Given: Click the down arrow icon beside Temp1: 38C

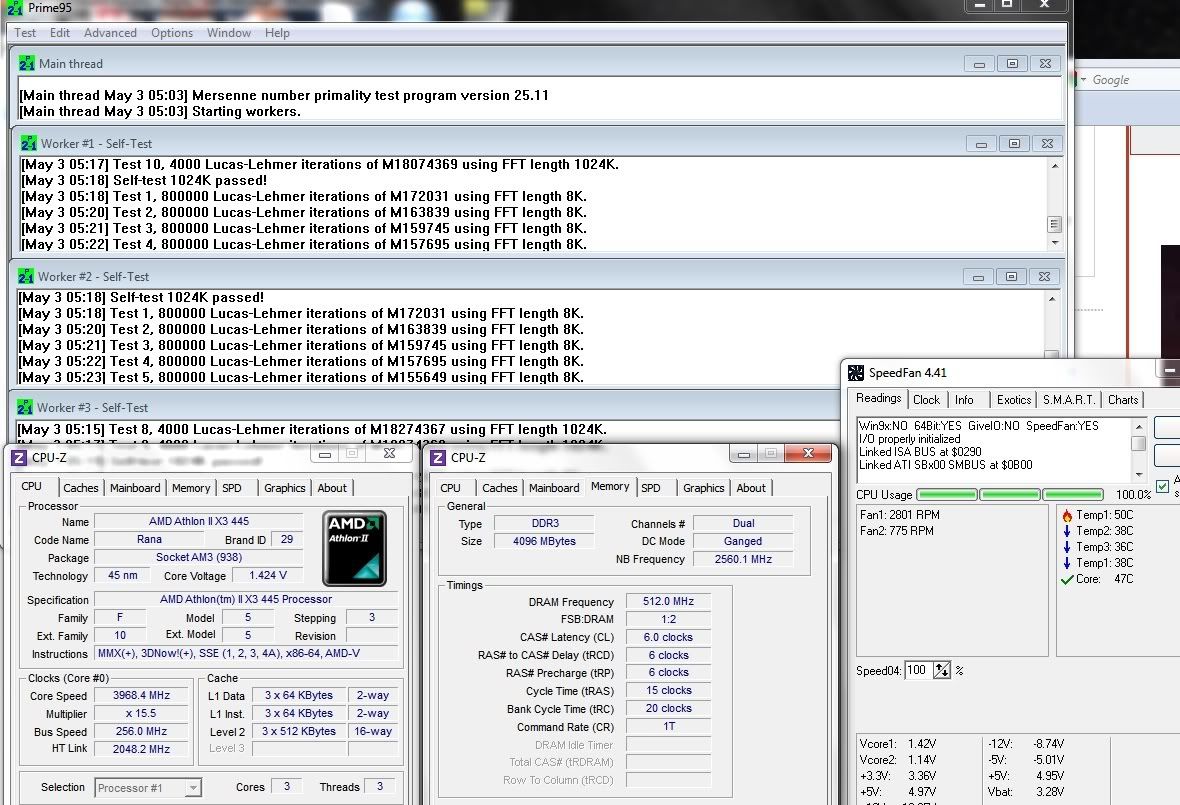Looking at the screenshot, I should pos(1066,563).
